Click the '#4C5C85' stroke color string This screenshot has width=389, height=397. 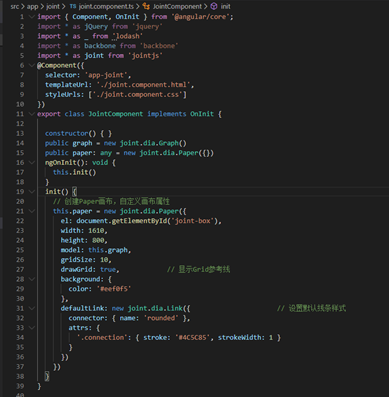193,337
